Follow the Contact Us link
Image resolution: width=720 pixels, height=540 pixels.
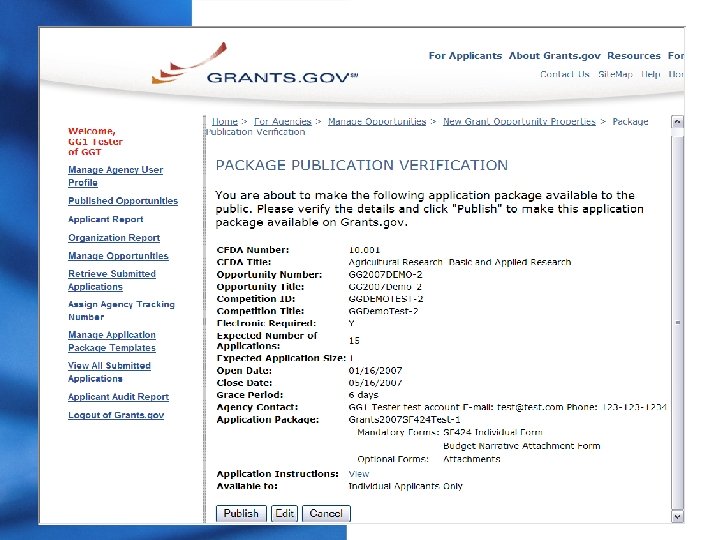coord(565,74)
